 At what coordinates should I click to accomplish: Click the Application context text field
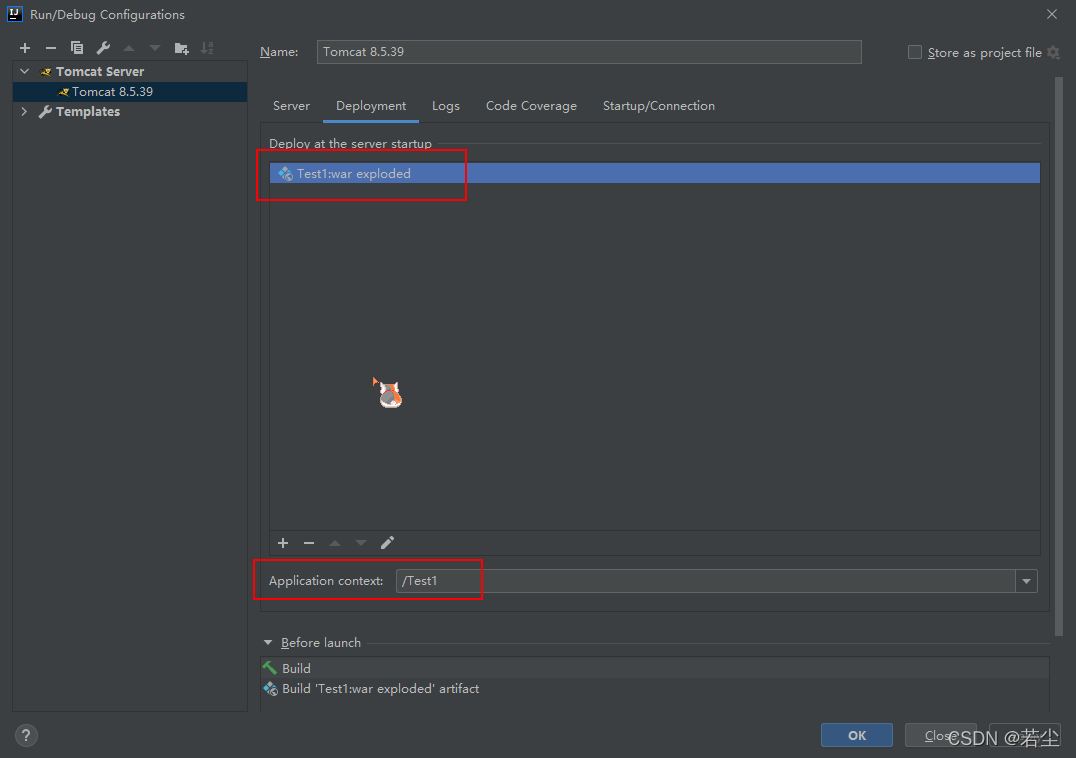click(705, 581)
